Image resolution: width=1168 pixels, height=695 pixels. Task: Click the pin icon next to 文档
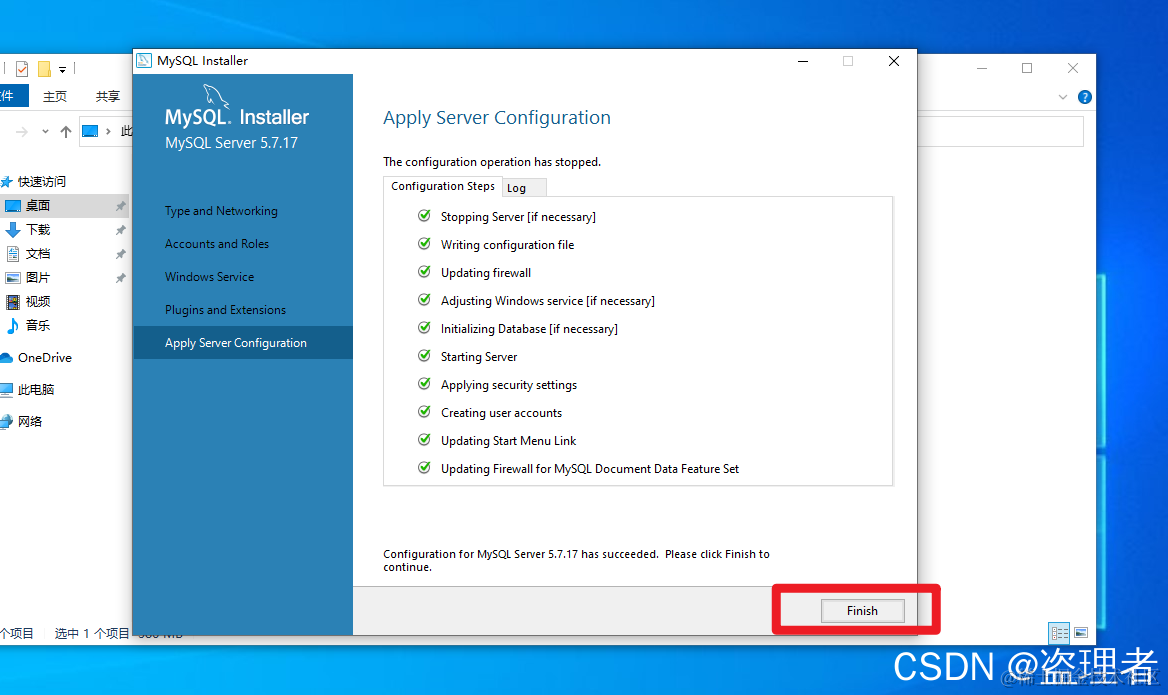click(120, 254)
